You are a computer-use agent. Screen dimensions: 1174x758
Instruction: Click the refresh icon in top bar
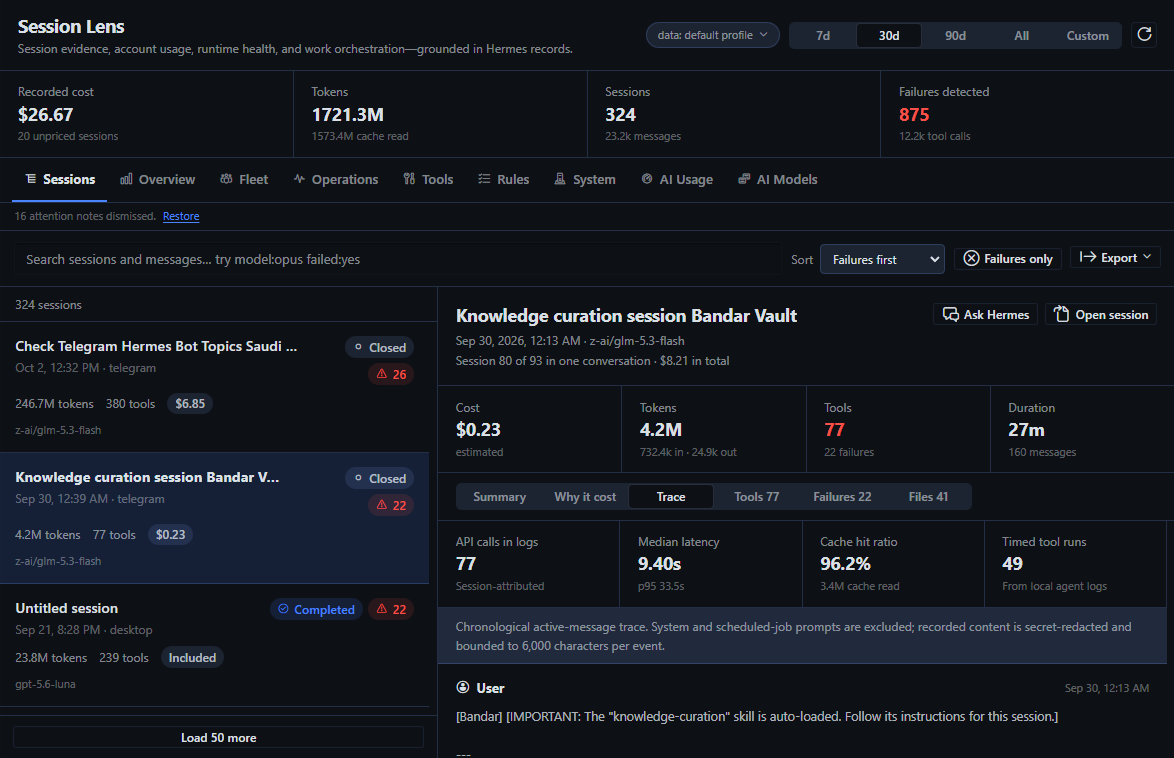pos(1144,34)
